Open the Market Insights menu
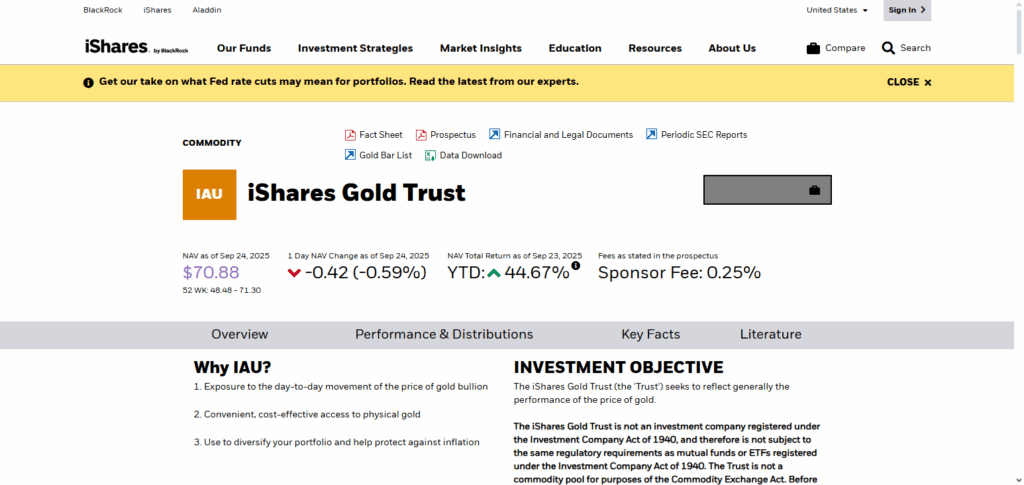The image size is (1024, 485). [481, 48]
